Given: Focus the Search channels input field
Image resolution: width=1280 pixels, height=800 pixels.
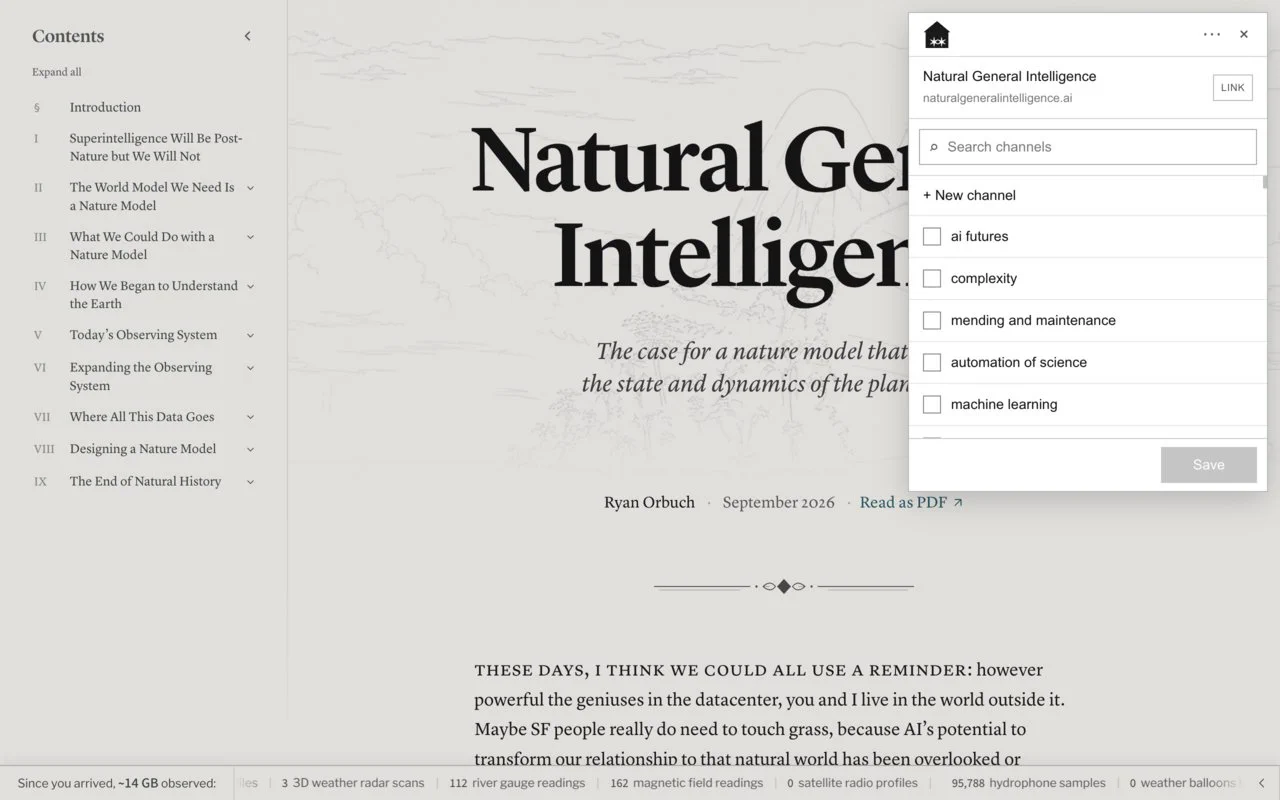Looking at the screenshot, I should (x=1088, y=147).
